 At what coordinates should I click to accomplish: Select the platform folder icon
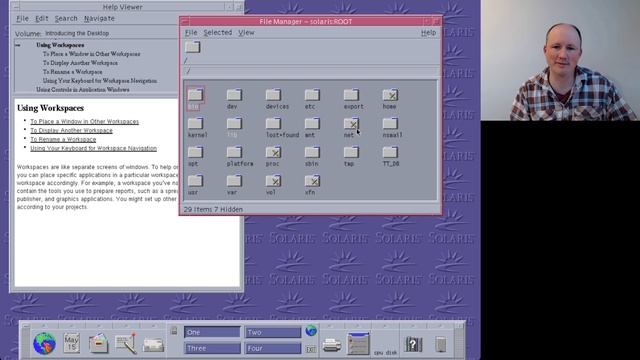(x=234, y=153)
